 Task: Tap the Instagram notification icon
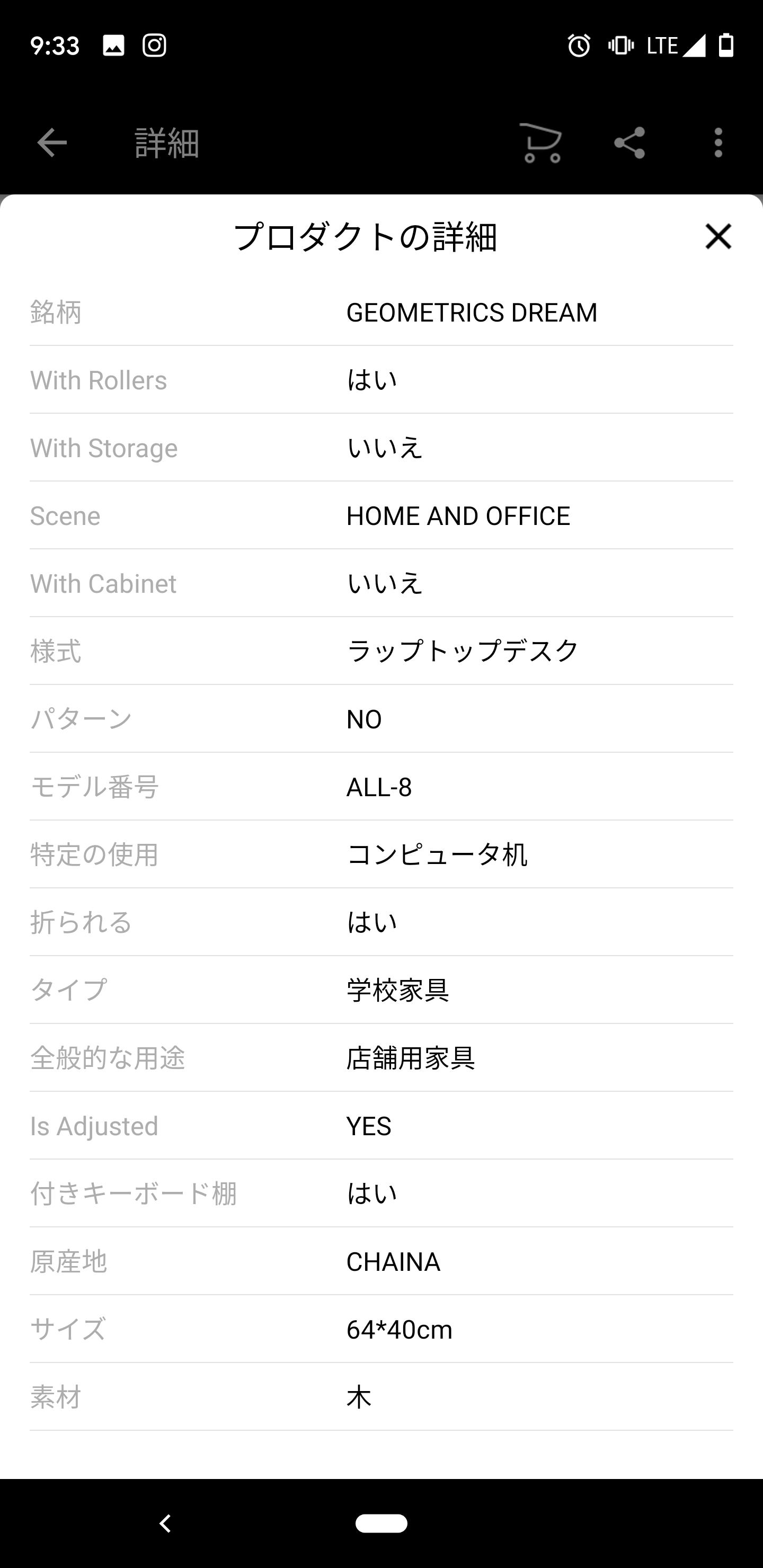(155, 46)
